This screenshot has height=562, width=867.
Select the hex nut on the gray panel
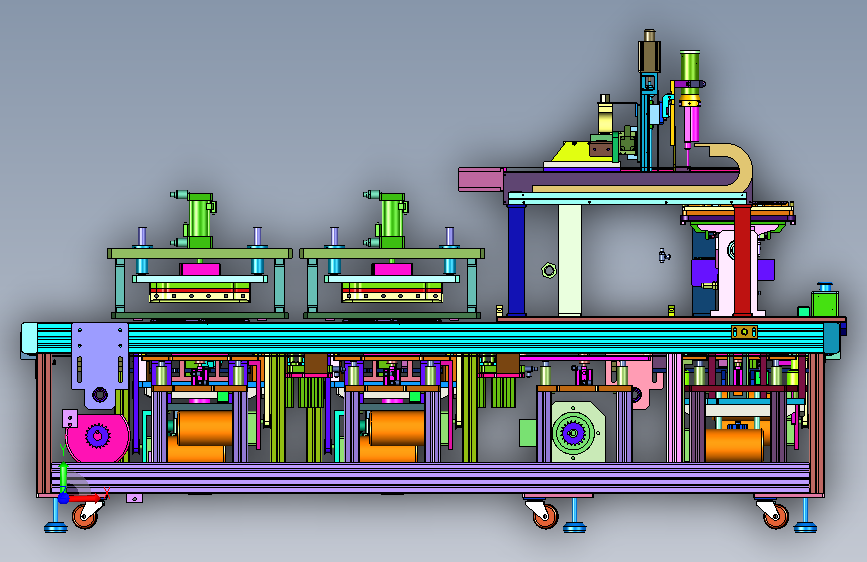click(549, 270)
